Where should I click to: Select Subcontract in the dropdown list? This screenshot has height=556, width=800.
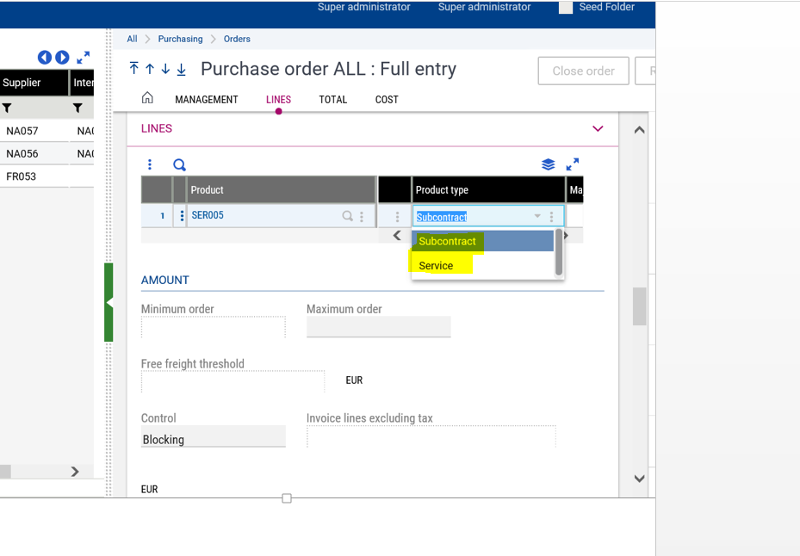[447, 241]
